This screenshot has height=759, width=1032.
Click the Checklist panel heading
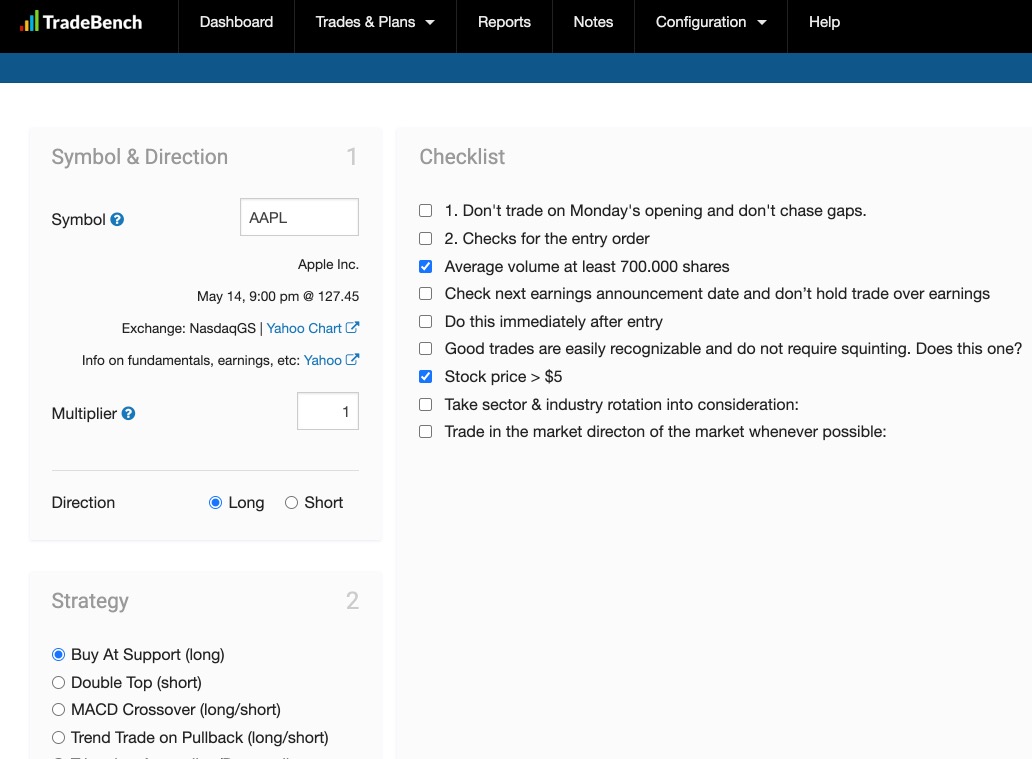[462, 157]
